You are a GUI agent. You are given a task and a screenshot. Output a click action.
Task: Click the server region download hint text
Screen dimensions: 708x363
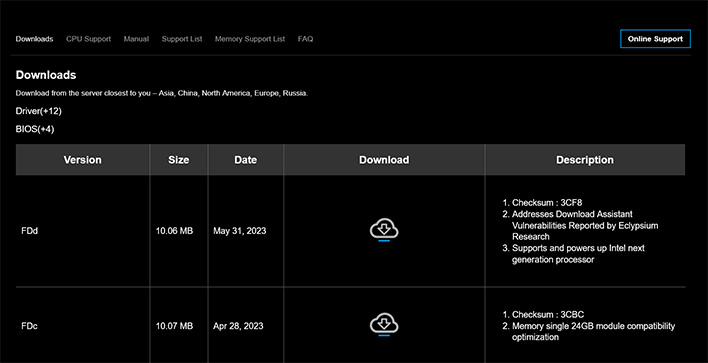[x=162, y=93]
